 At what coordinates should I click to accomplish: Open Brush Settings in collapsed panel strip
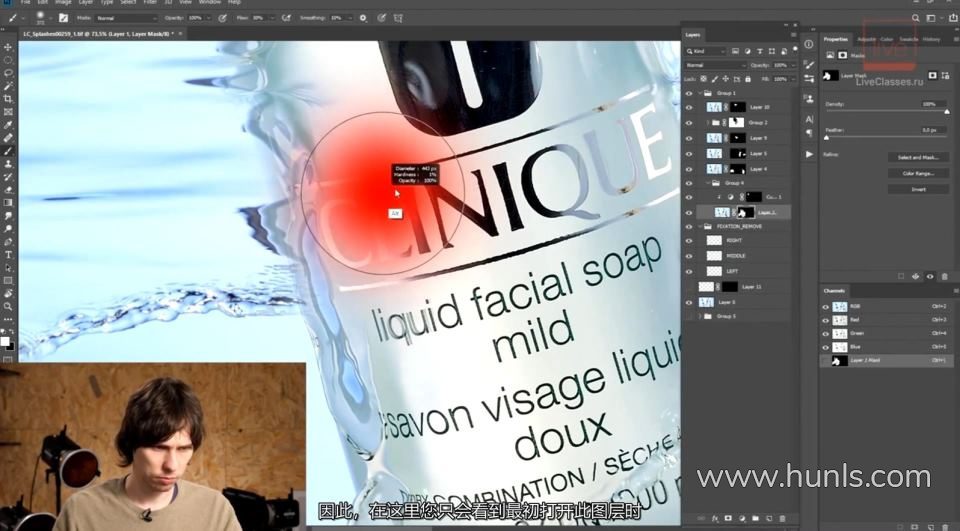(809, 64)
